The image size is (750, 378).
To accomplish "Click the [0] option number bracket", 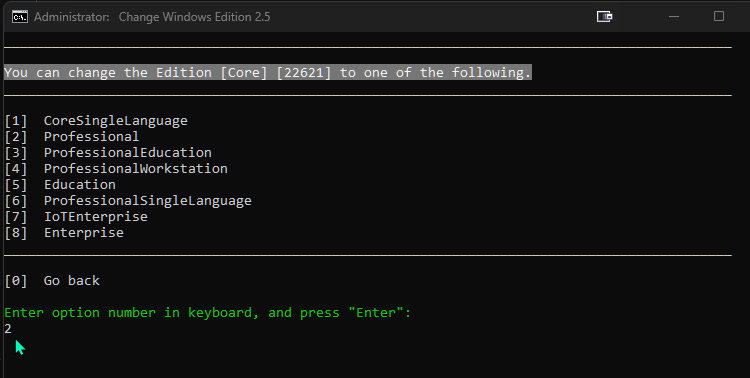I will [x=16, y=280].
